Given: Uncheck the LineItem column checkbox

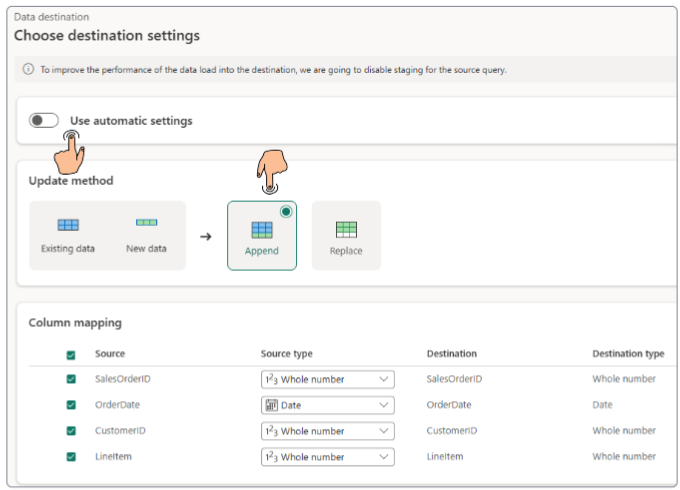Looking at the screenshot, I should pos(71,457).
